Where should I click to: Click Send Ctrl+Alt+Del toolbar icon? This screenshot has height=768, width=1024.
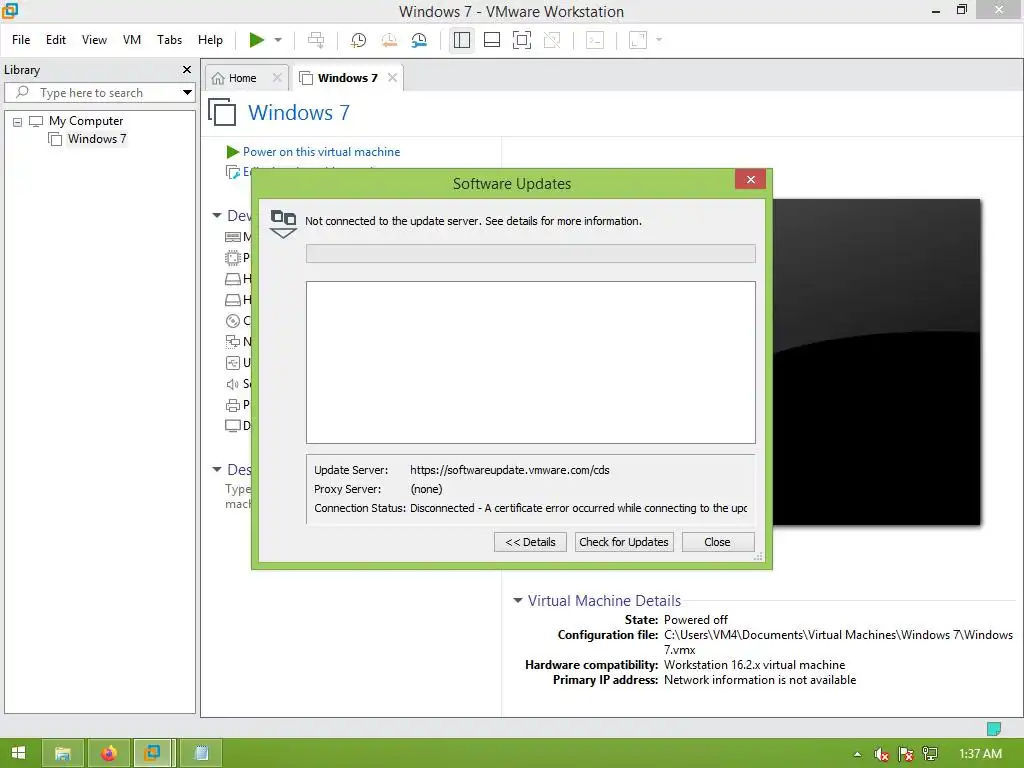[316, 40]
